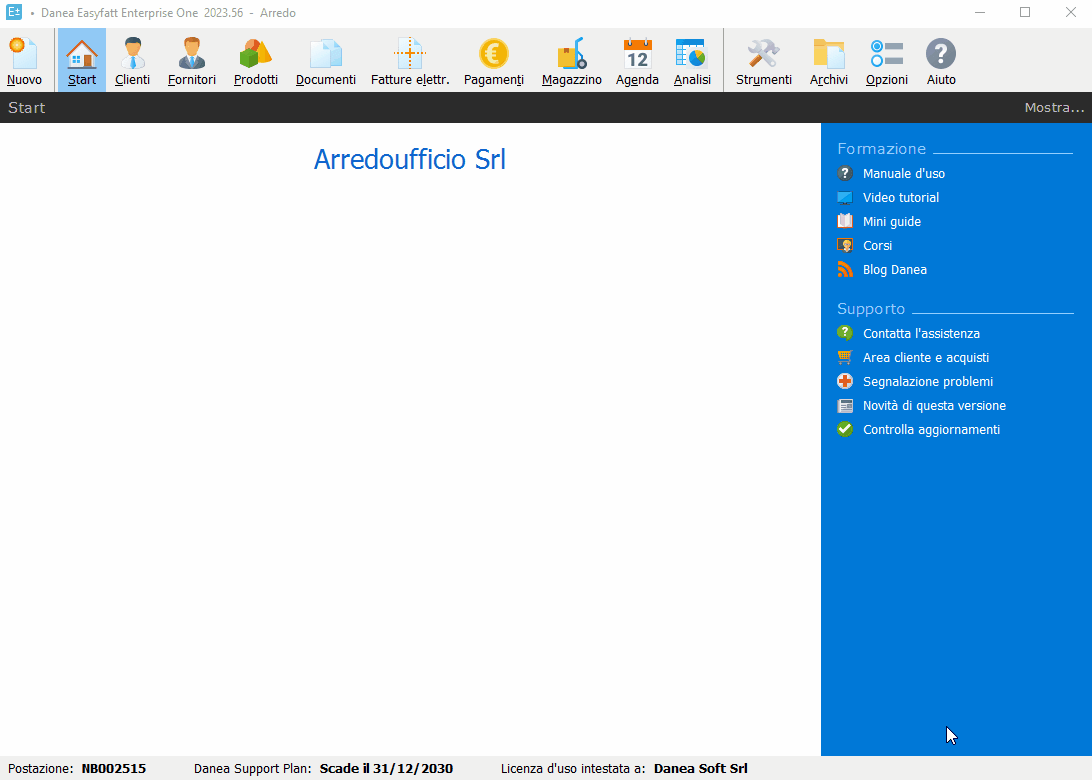
Task: Open the Clienti section
Action: (x=132, y=61)
